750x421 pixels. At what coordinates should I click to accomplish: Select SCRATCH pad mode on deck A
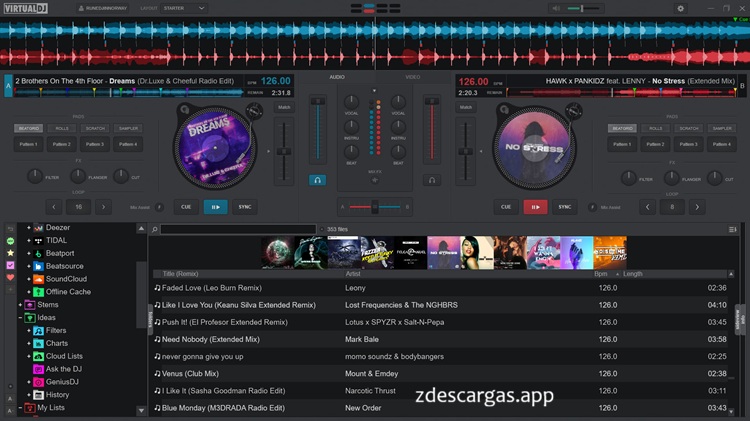pos(95,128)
